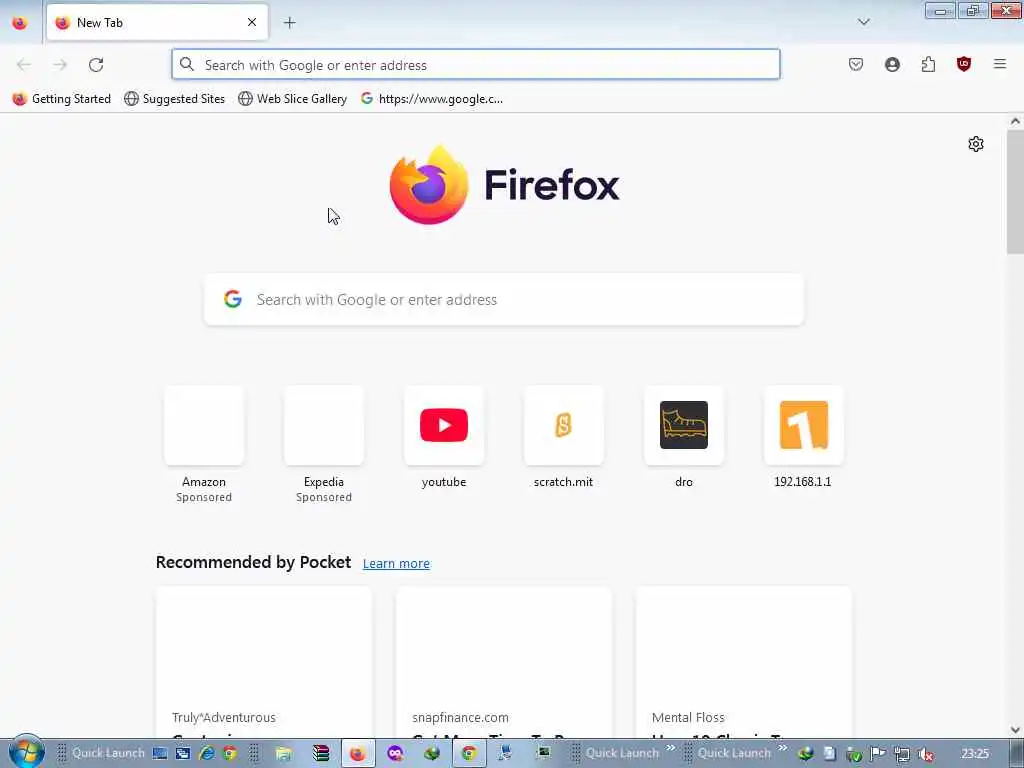Open the Truly*Adventurous Pocket story card
1024x768 pixels.
click(264, 662)
